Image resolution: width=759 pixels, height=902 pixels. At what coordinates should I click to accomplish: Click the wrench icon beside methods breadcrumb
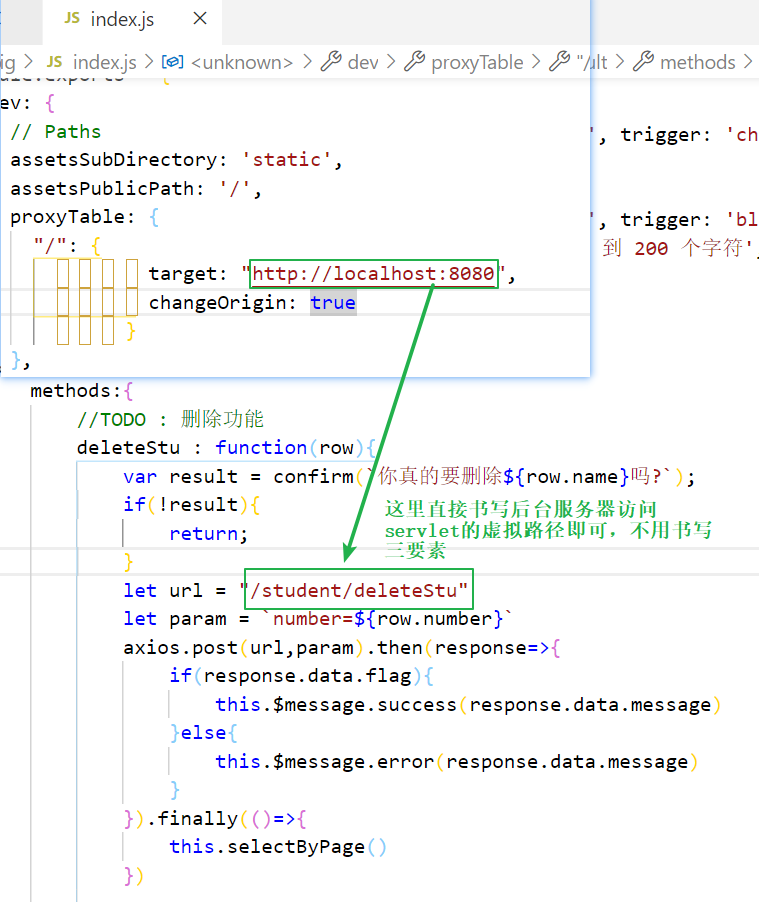[x=643, y=62]
